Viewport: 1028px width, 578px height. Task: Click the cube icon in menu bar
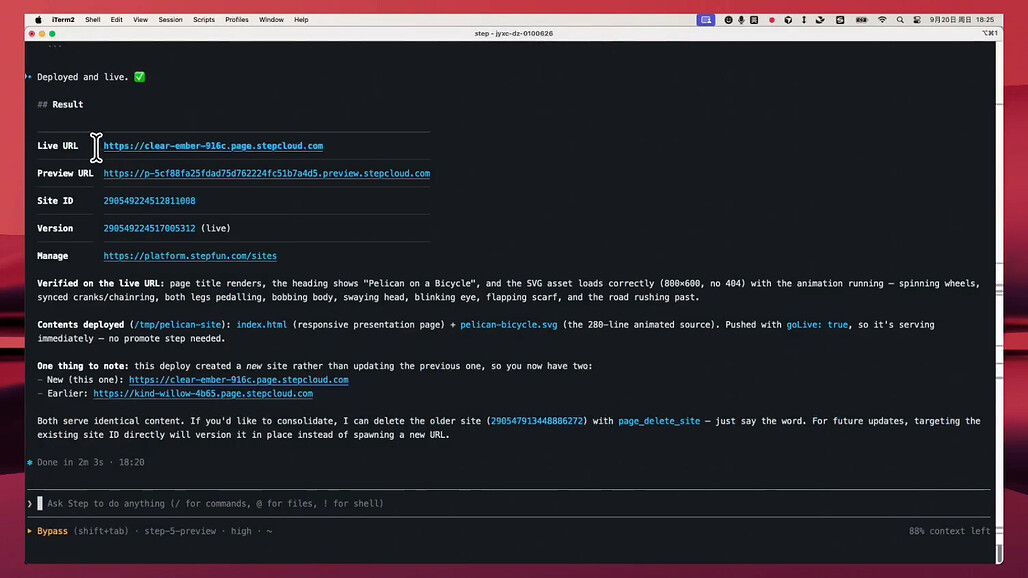(788, 20)
